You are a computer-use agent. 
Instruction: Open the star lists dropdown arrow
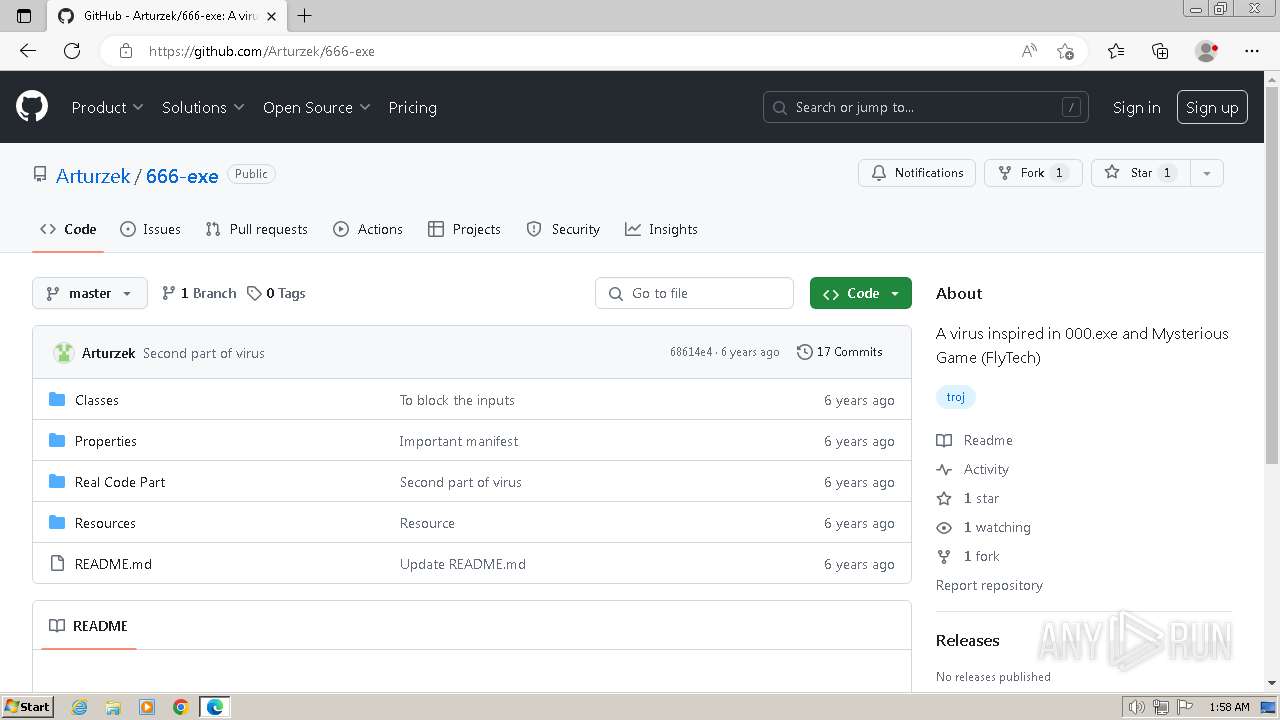[x=1207, y=173]
